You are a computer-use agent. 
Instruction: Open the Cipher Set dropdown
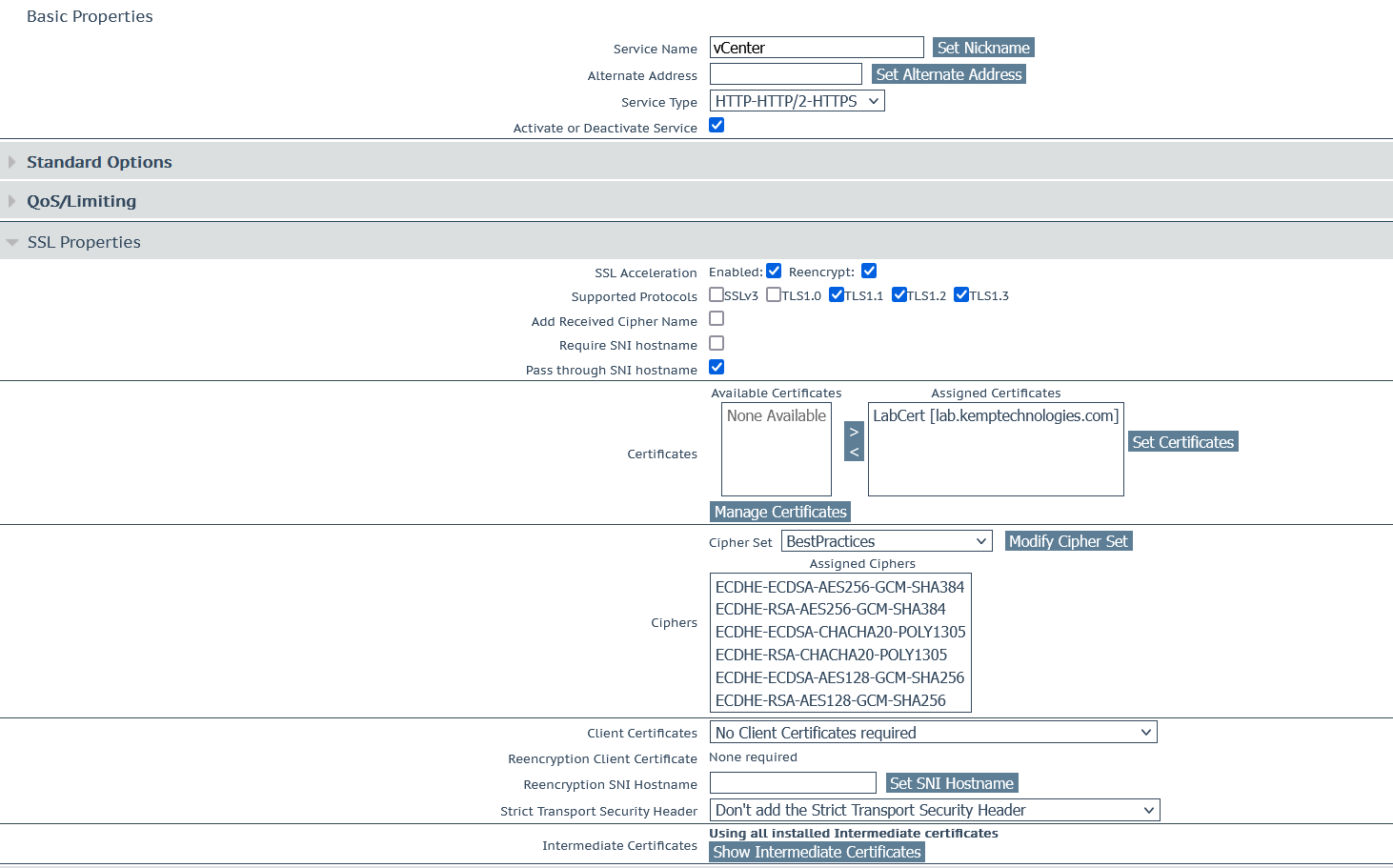click(887, 541)
